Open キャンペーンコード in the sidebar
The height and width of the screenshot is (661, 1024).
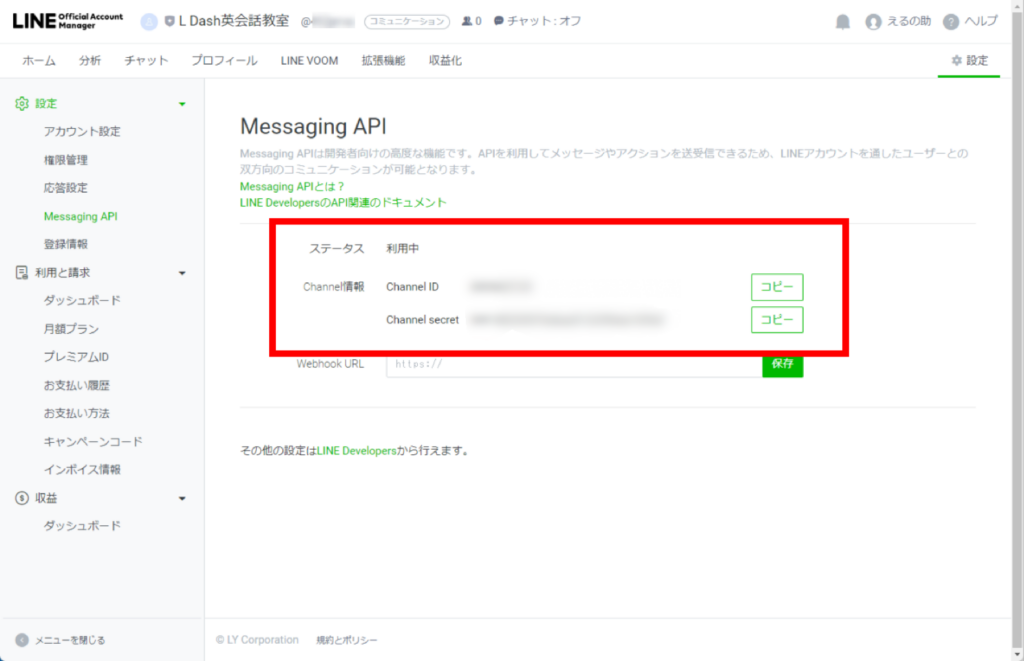pyautogui.click(x=93, y=442)
